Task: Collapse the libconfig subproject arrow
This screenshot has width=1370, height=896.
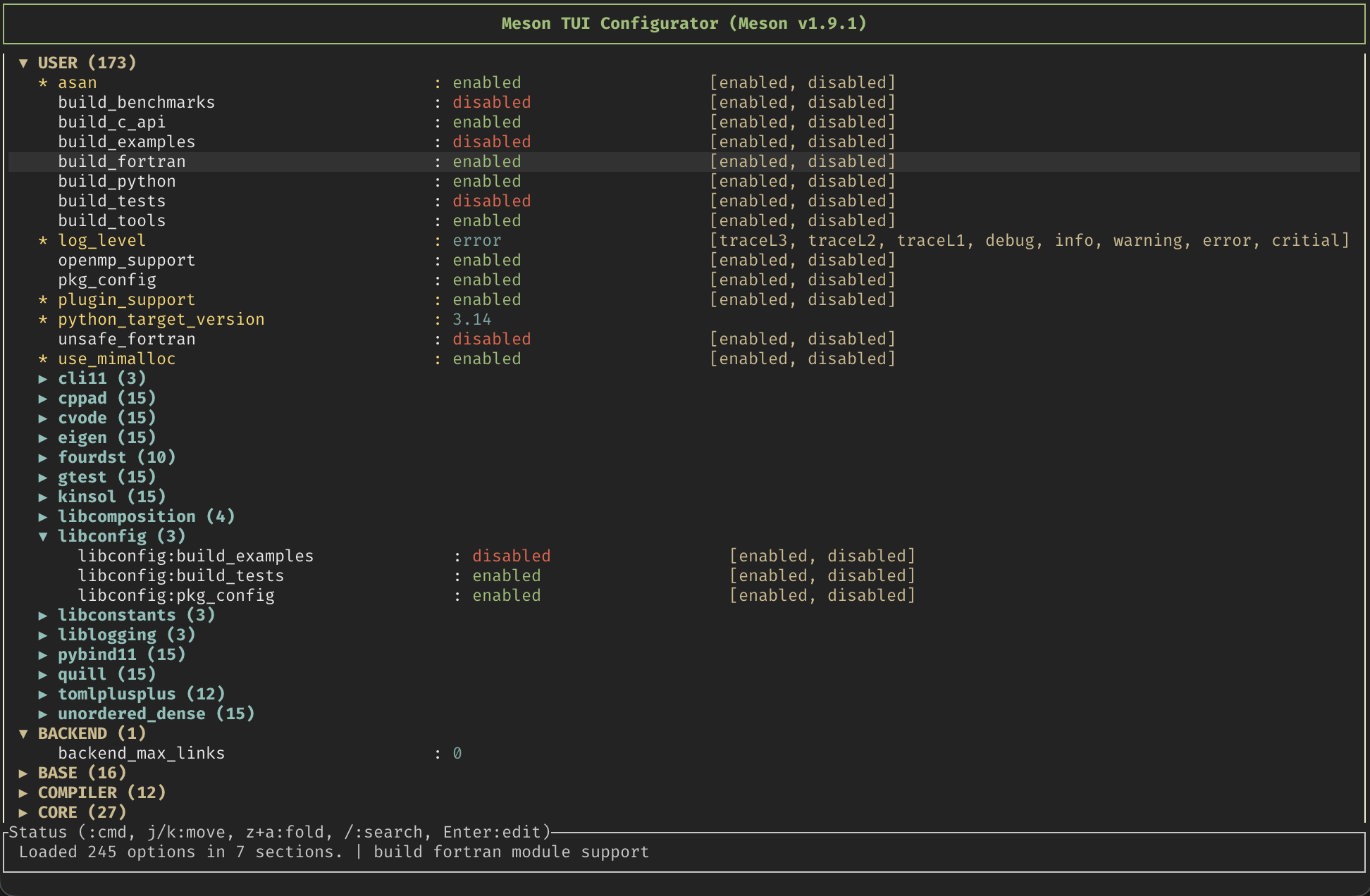Action: (x=43, y=537)
